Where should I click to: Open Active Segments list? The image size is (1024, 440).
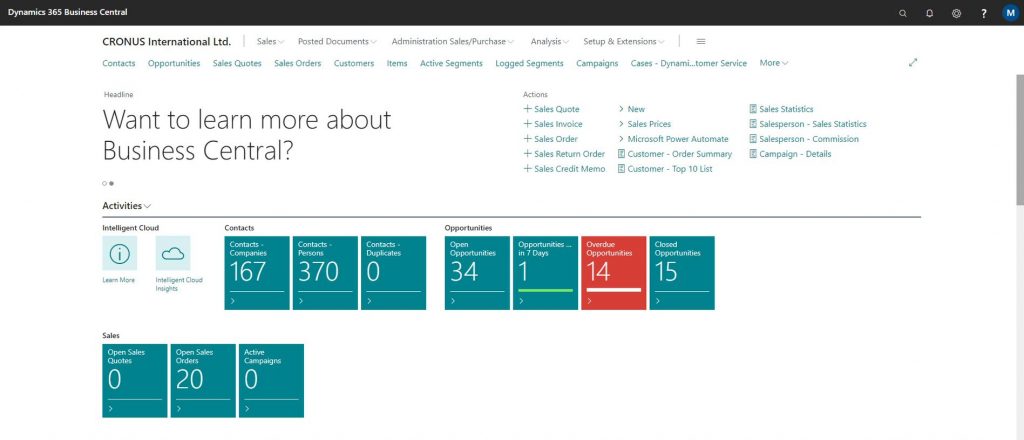click(451, 63)
